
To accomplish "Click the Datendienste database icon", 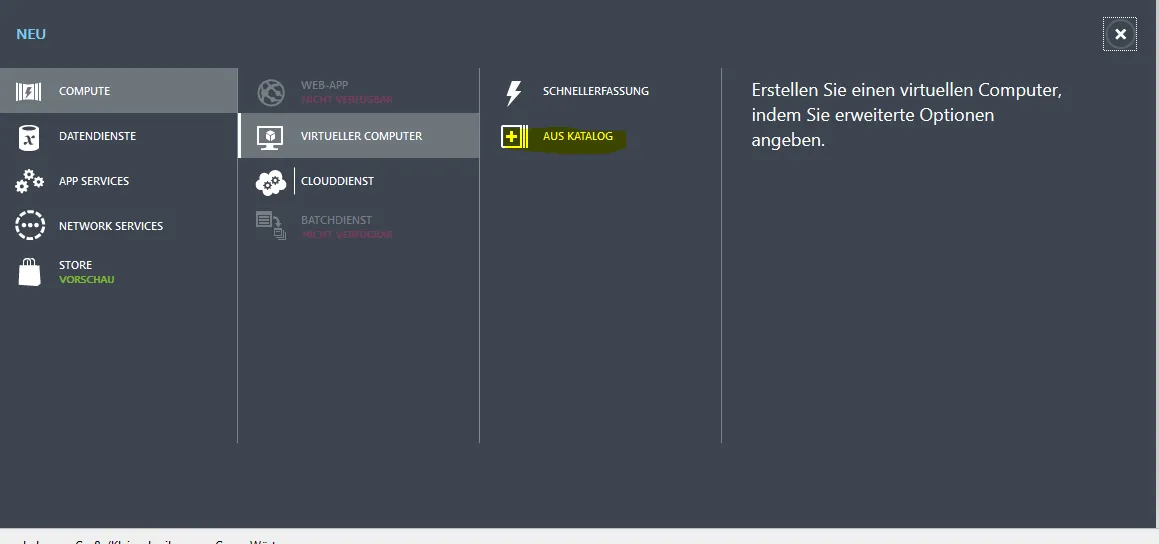I will point(29,137).
